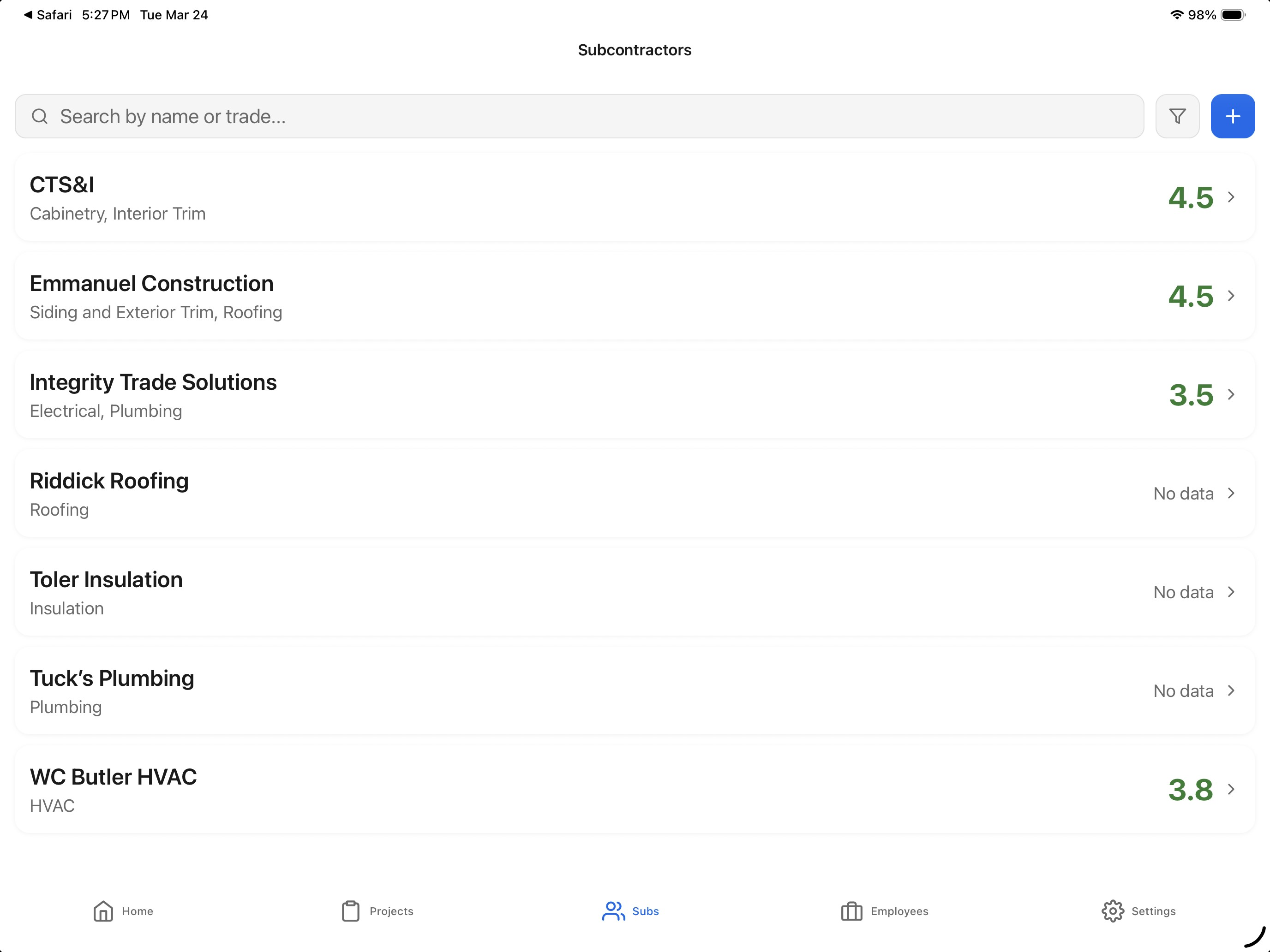This screenshot has height=952, width=1270.
Task: Open Riddick Roofing details chevron
Action: [1231, 493]
